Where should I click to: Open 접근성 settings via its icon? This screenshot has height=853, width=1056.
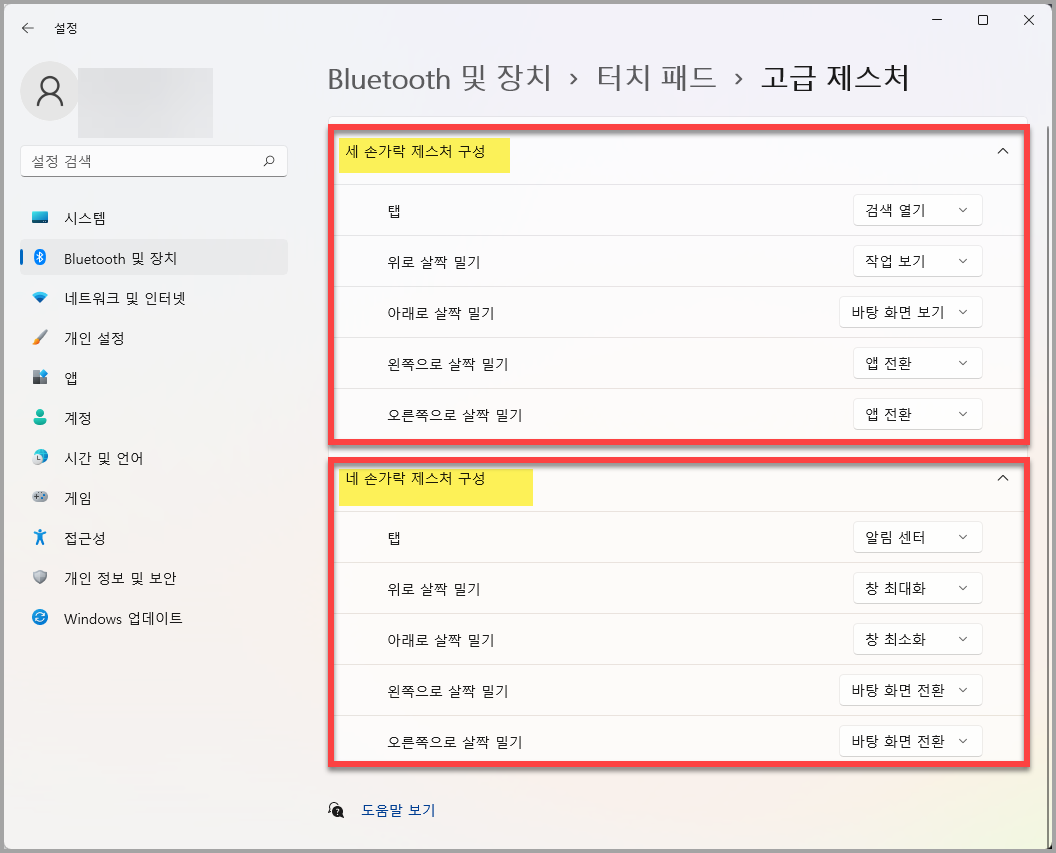pyautogui.click(x=41, y=537)
